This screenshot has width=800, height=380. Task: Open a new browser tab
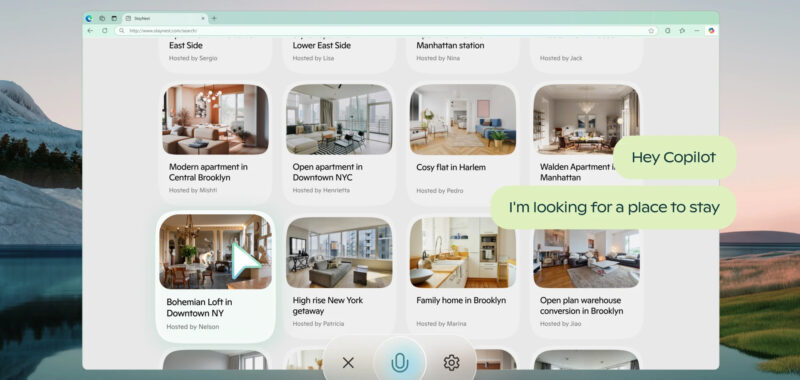coord(214,18)
